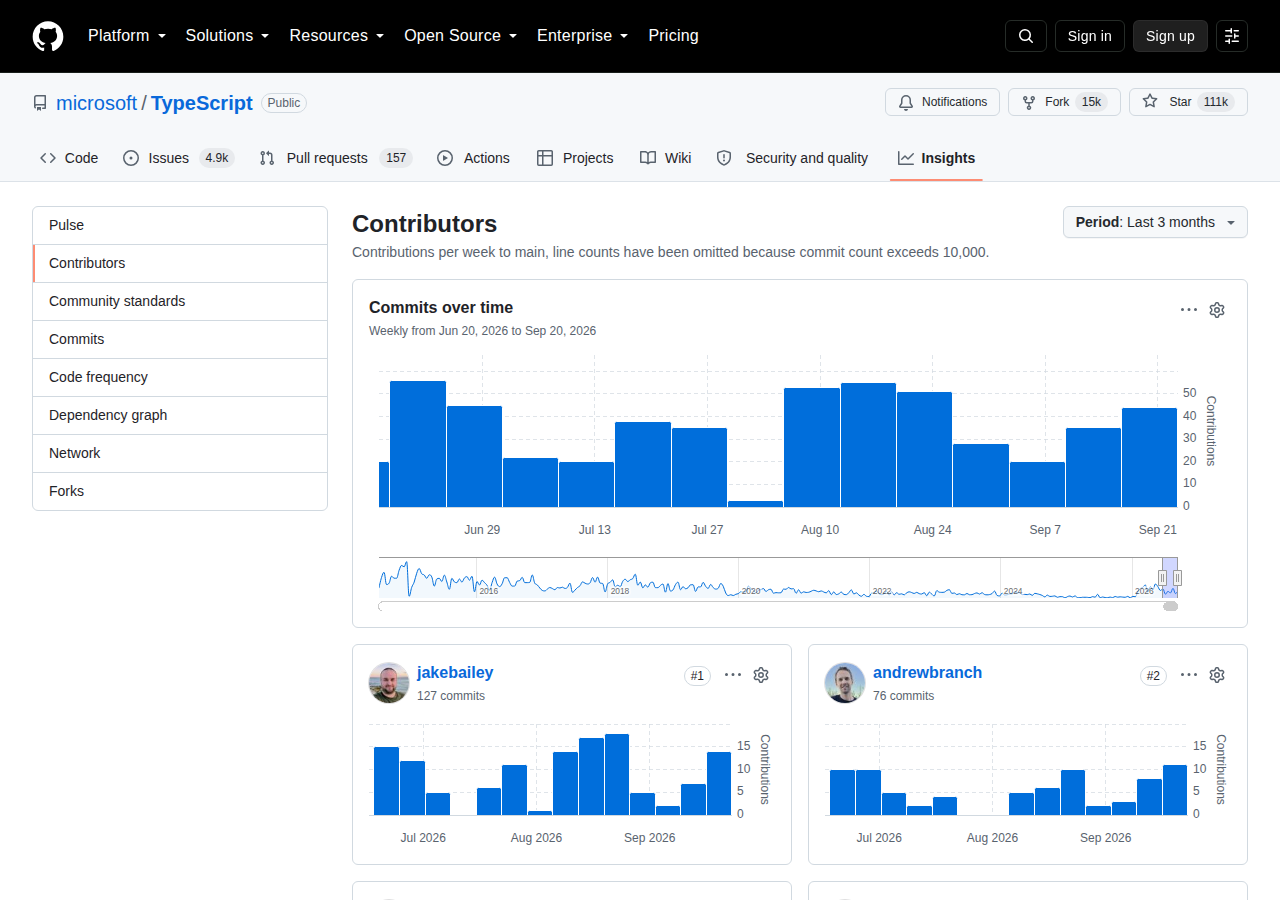
Task: Click the Notifications bell button
Action: tap(942, 102)
